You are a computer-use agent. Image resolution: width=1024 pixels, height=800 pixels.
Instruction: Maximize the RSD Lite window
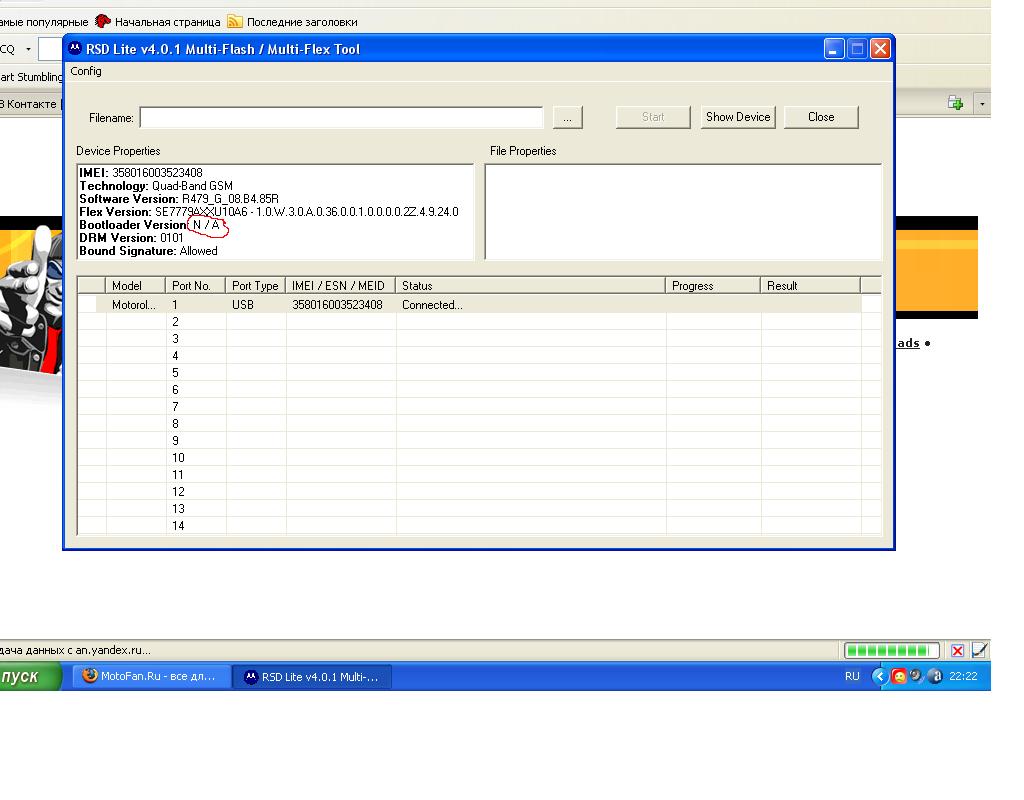[x=857, y=49]
